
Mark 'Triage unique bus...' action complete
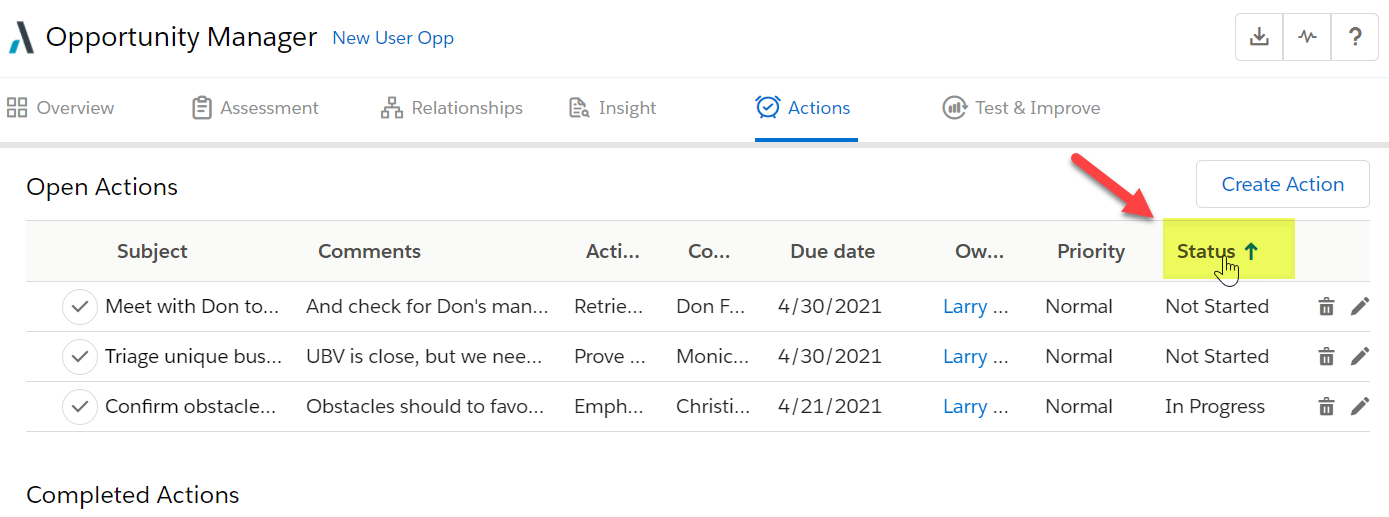[x=80, y=357]
